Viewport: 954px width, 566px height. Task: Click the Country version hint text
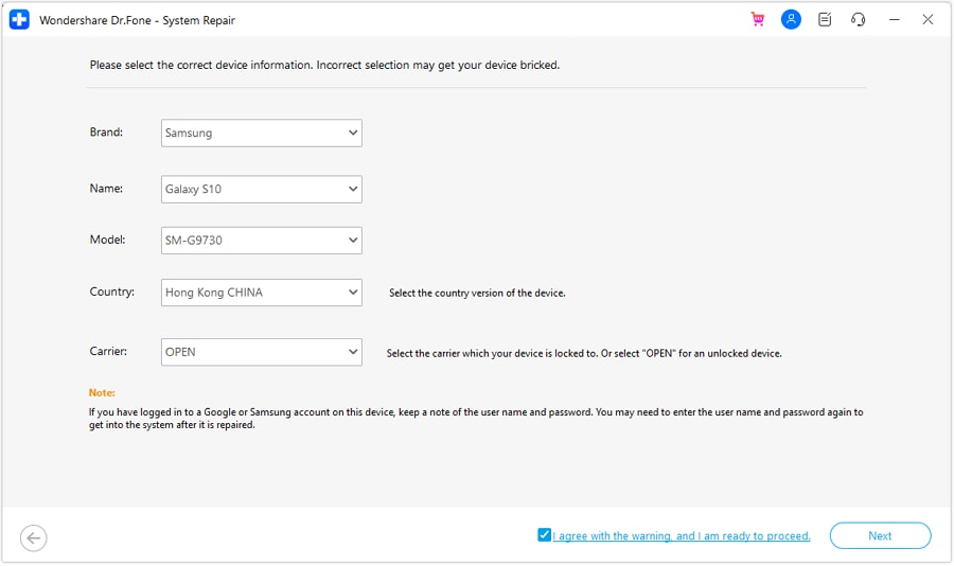477,293
